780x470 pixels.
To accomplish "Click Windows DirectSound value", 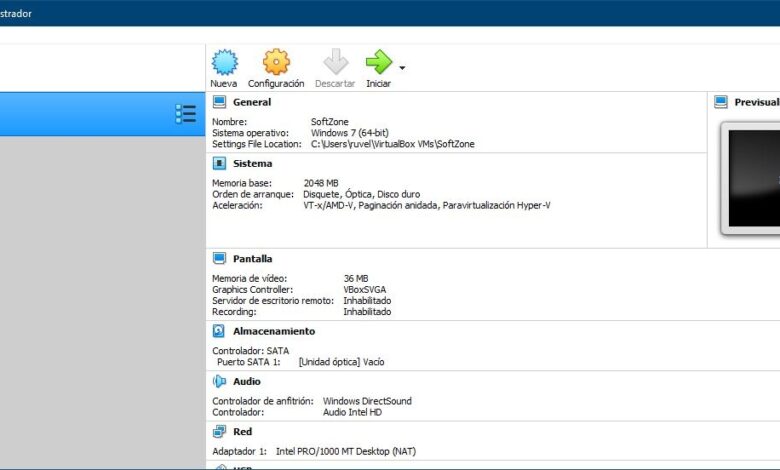I will coord(367,401).
